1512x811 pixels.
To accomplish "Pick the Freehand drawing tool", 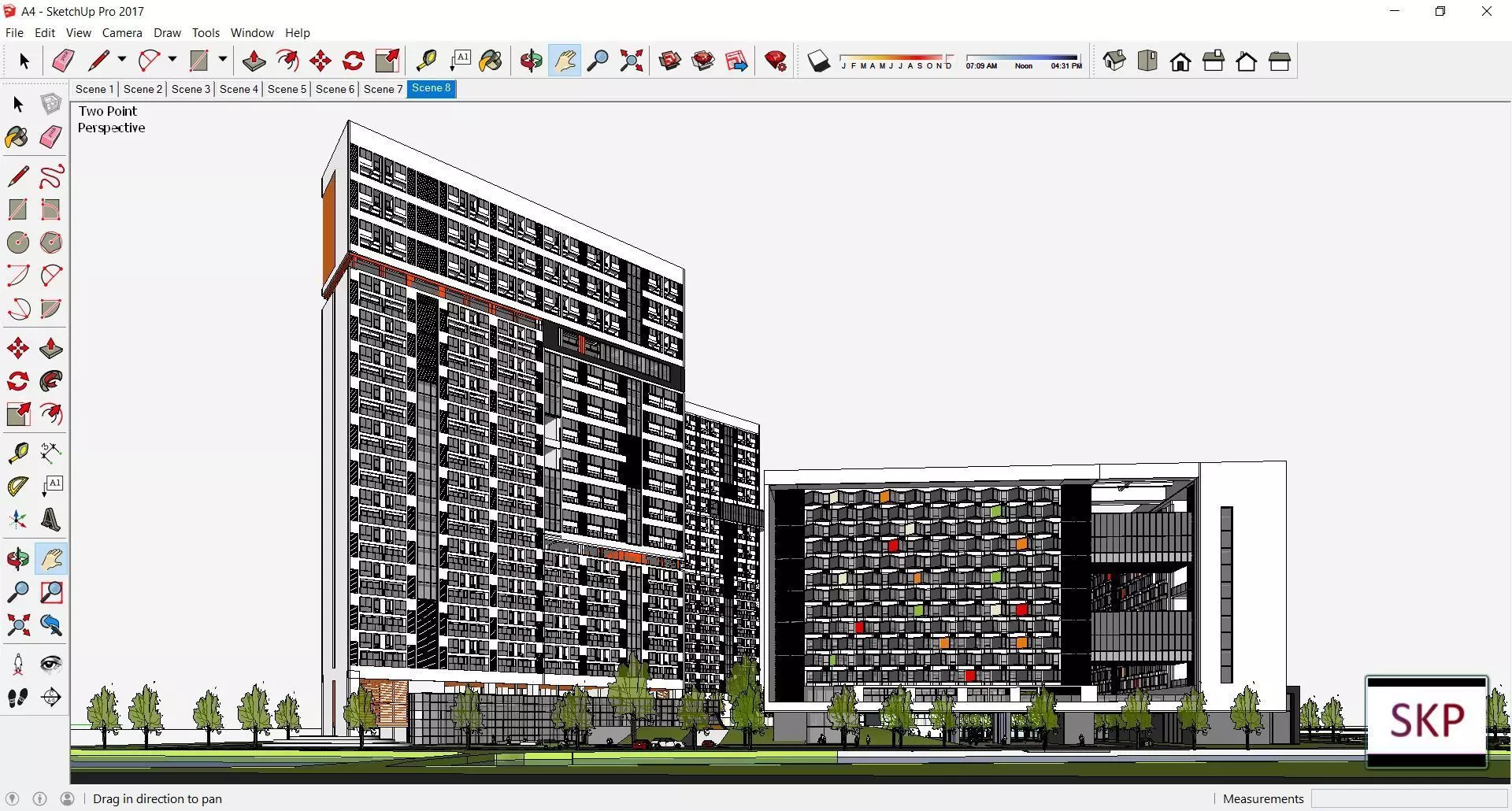I will click(x=51, y=176).
